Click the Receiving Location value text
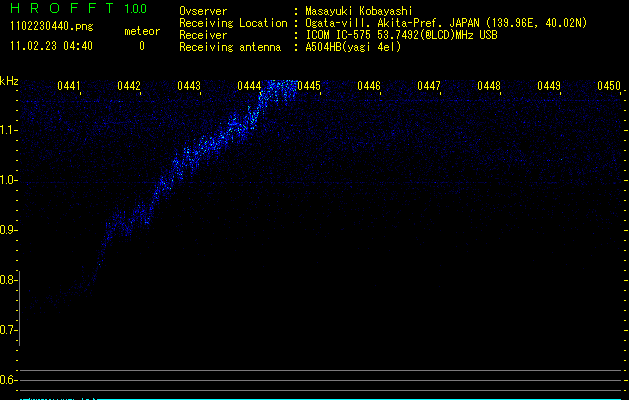Image resolution: width=629 pixels, height=400 pixels. pos(446,23)
